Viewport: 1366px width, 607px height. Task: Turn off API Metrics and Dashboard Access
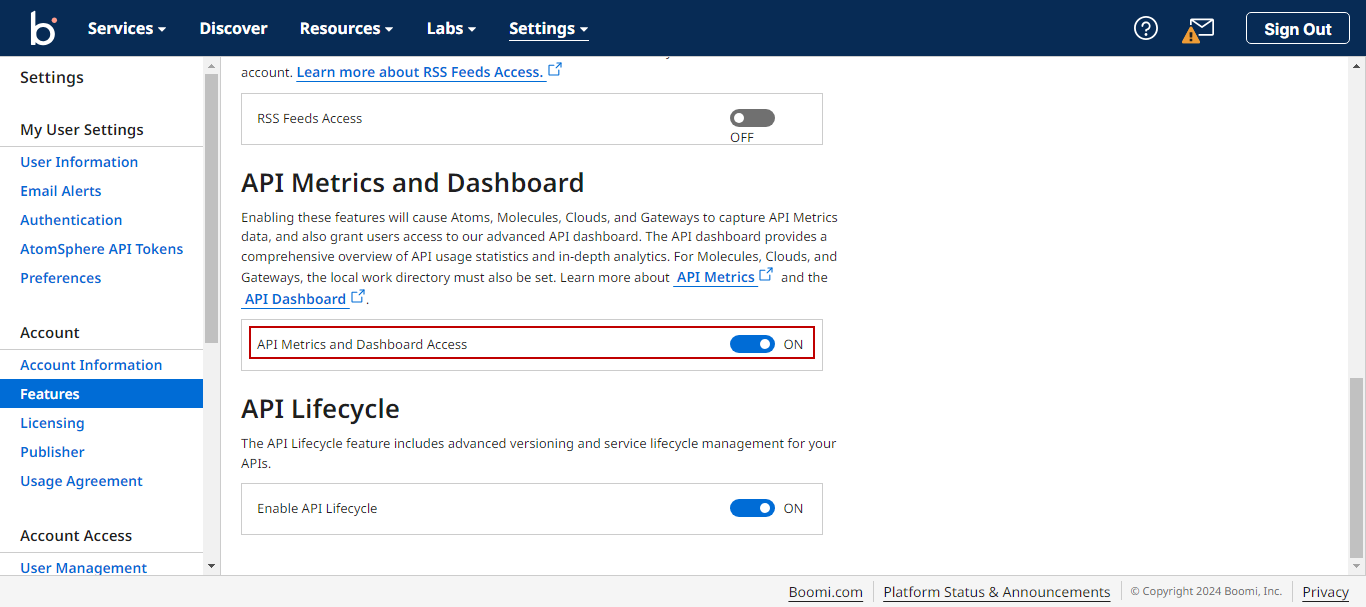pyautogui.click(x=752, y=344)
